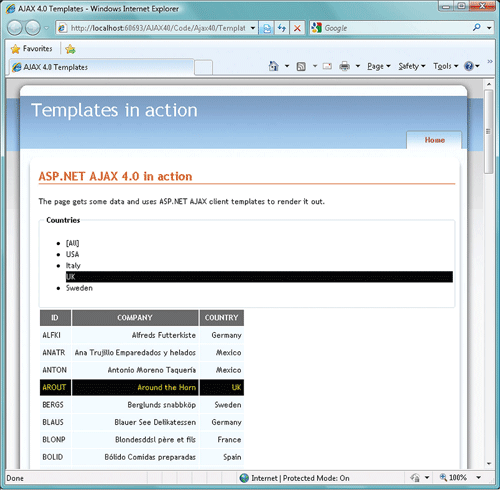This screenshot has height=490, width=500.
Task: Open the recent pages dropdown arrow
Action: coord(46,28)
